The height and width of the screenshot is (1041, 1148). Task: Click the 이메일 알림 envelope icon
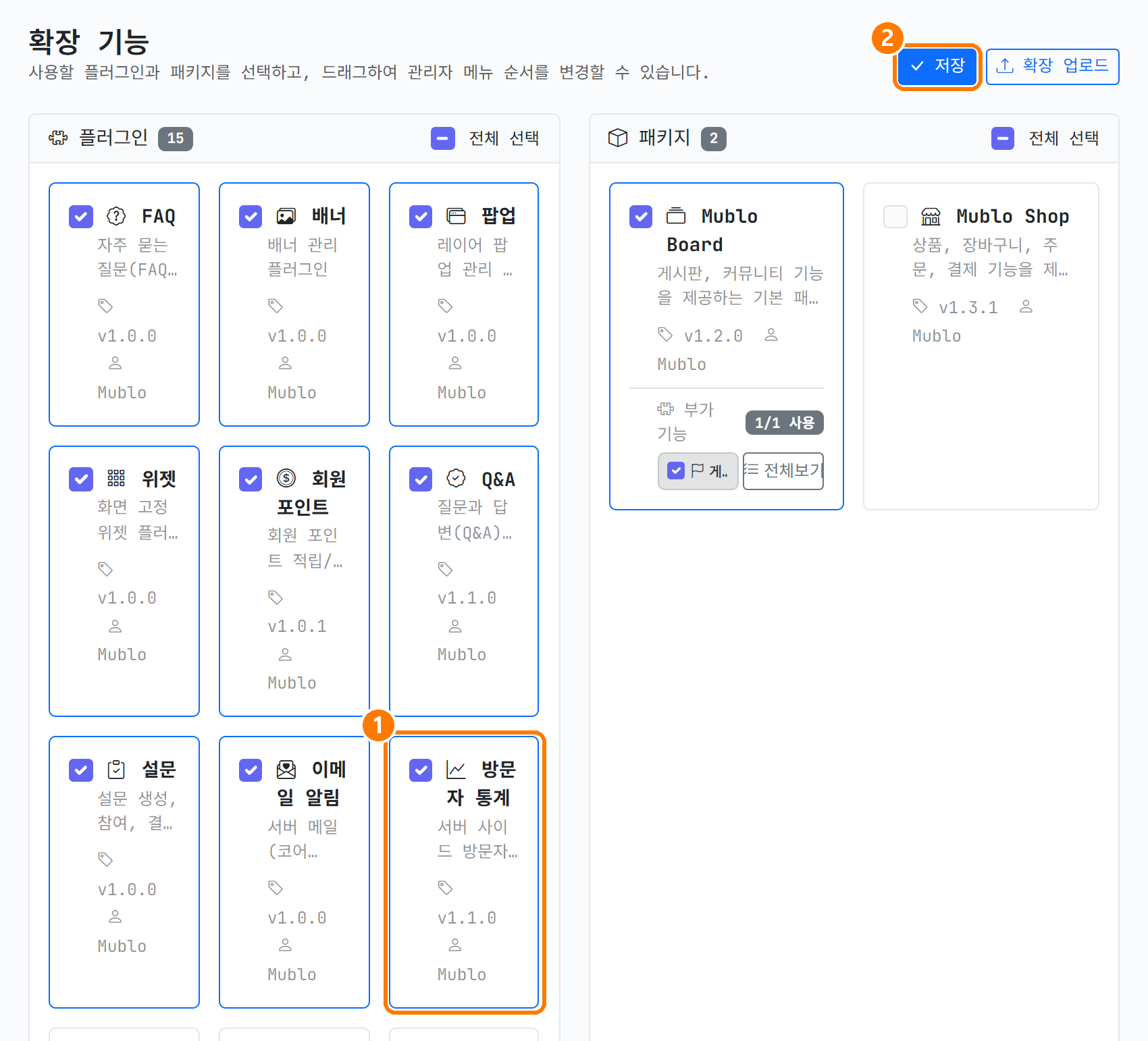click(286, 770)
